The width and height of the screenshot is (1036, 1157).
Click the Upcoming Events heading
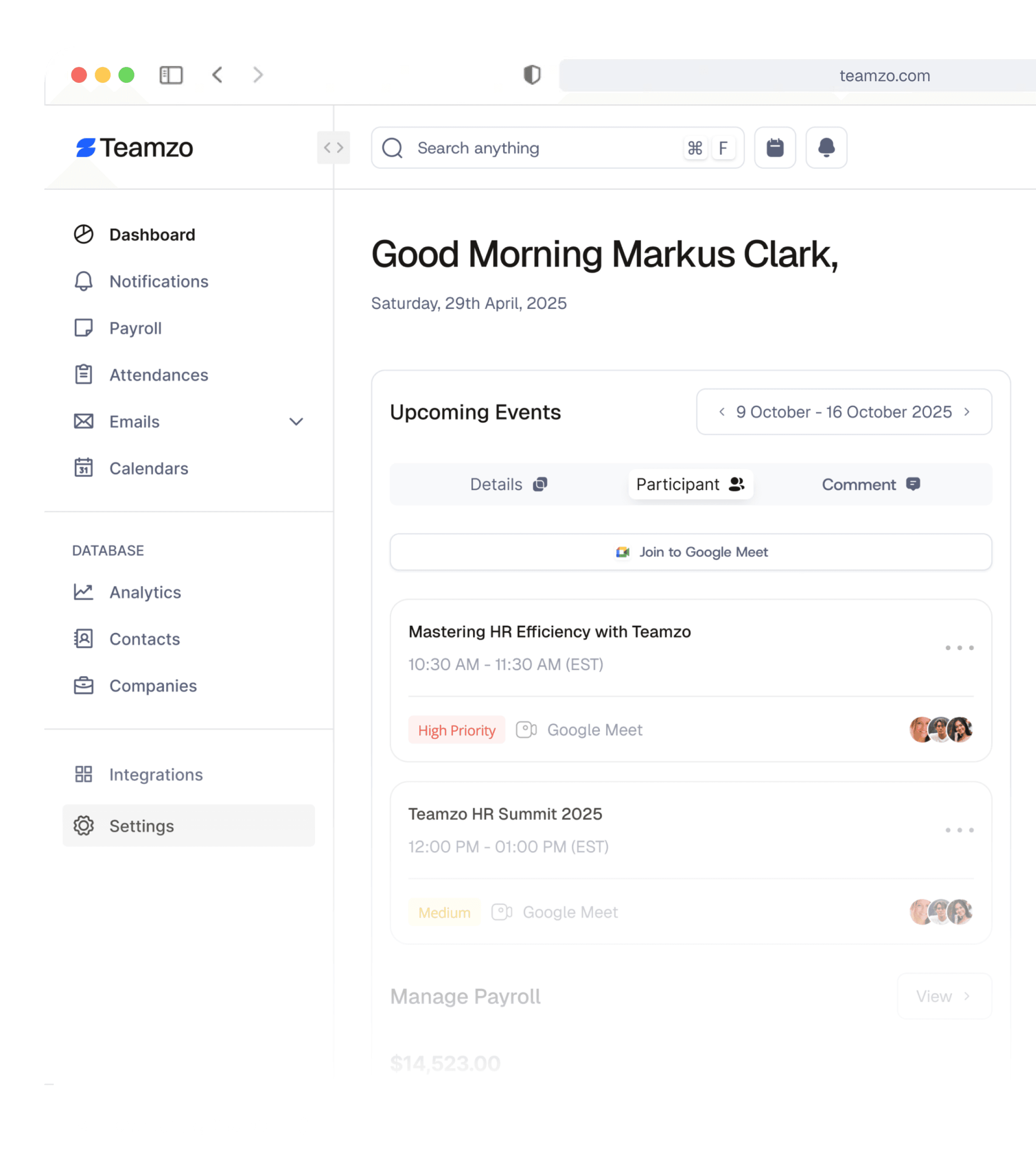coord(475,412)
